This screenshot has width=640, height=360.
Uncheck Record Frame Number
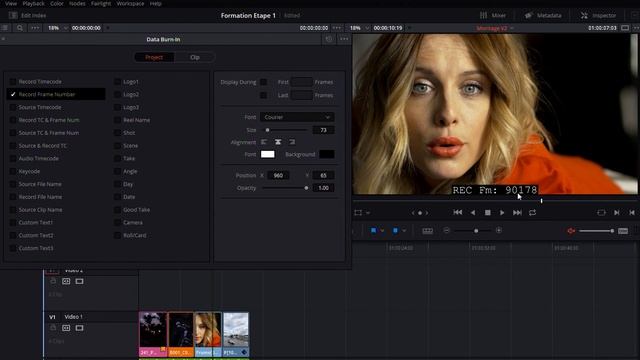click(13, 94)
